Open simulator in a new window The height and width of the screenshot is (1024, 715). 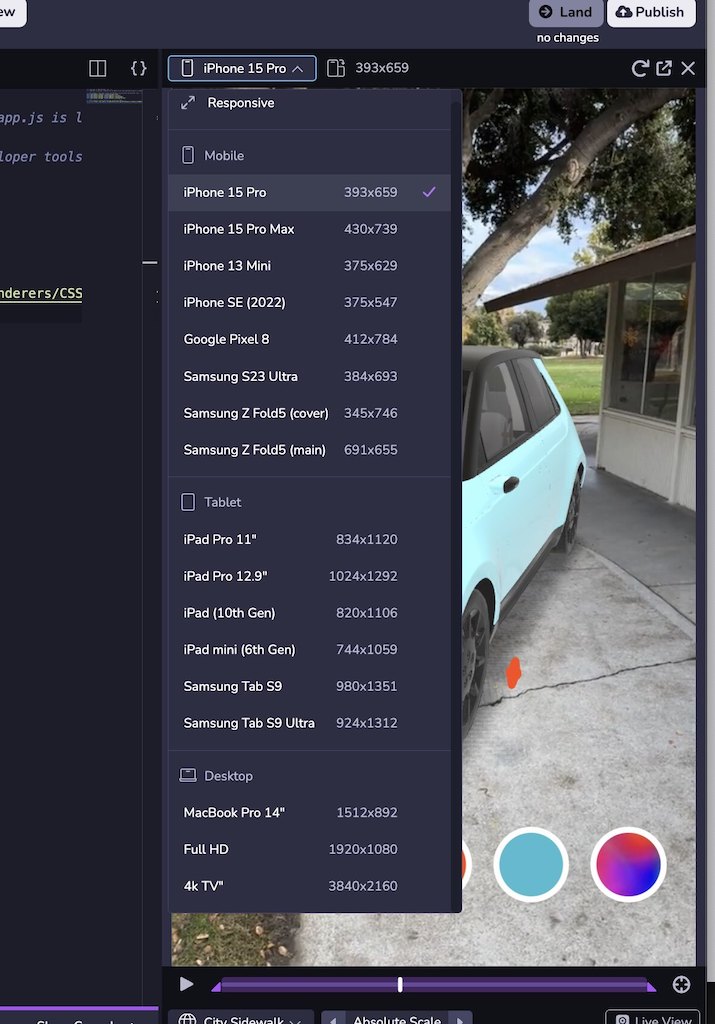pos(664,68)
